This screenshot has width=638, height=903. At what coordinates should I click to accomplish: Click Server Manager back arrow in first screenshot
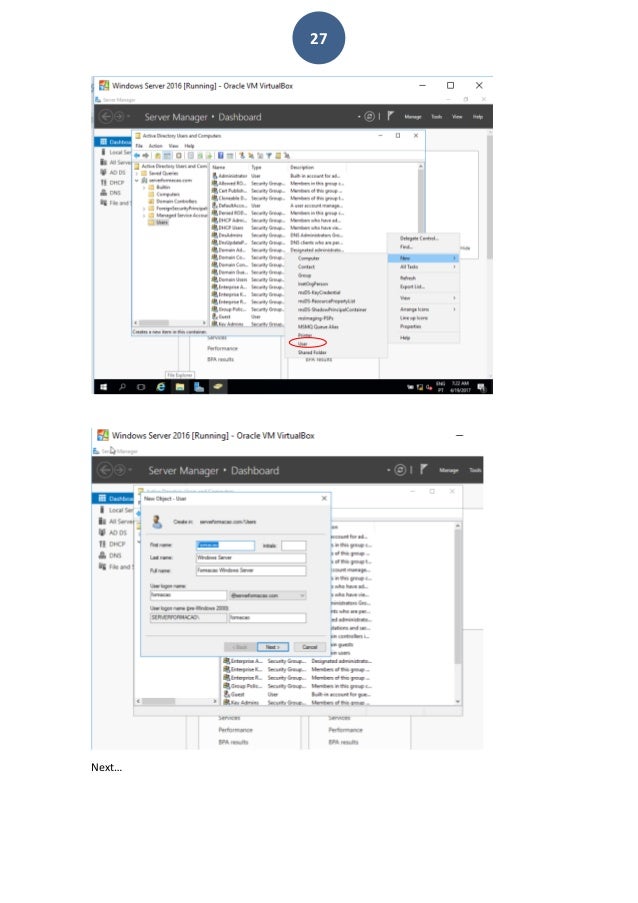click(x=106, y=116)
